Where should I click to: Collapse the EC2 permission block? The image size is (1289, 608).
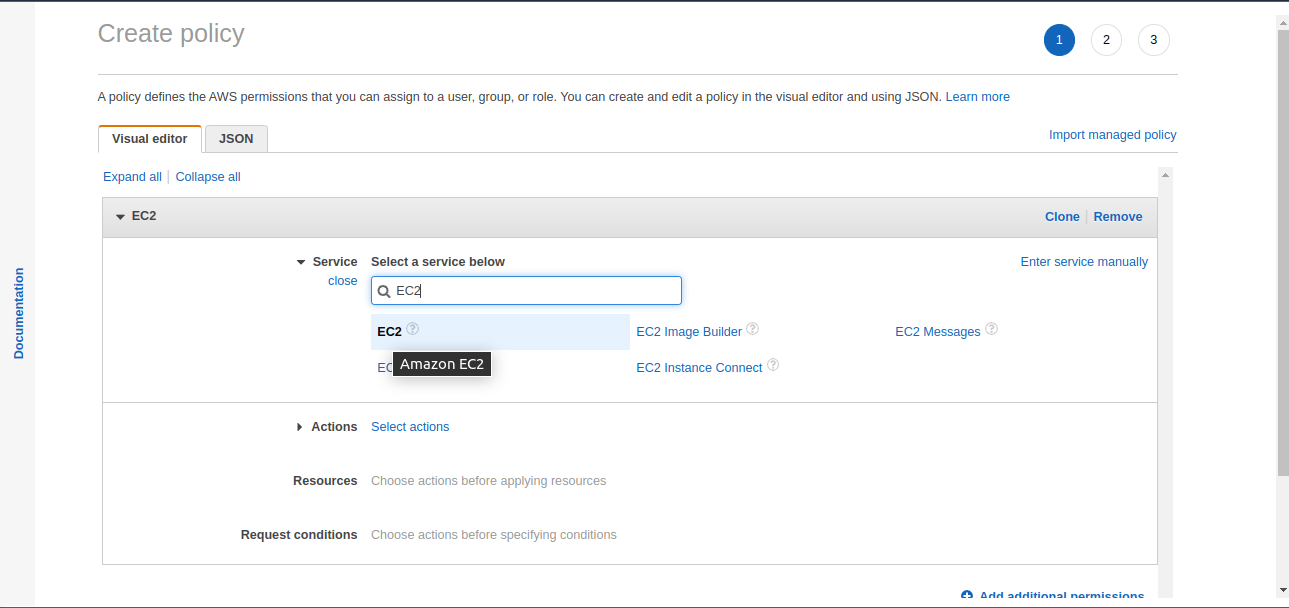click(120, 217)
